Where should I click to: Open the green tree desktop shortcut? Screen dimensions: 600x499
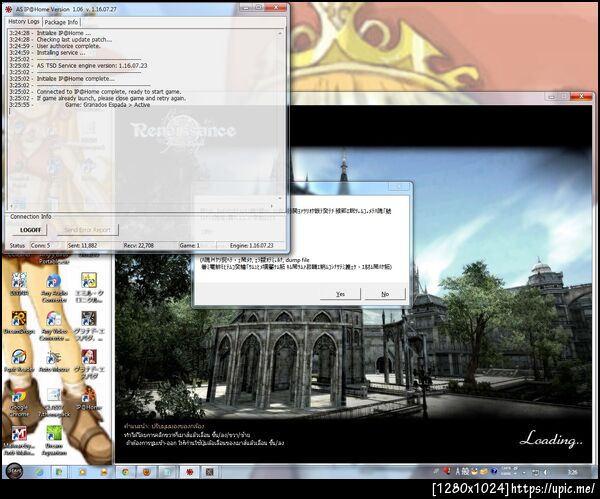click(x=54, y=440)
